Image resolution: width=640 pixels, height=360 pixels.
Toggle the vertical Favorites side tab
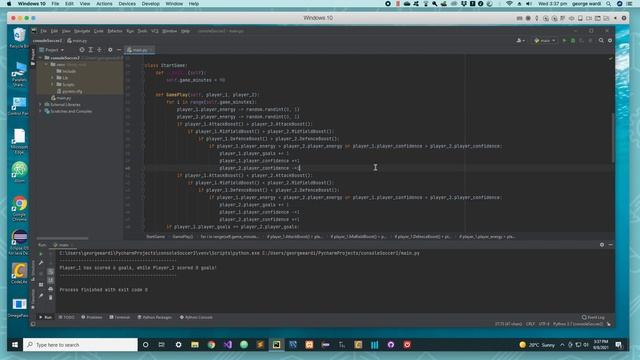pyautogui.click(x=33, y=299)
